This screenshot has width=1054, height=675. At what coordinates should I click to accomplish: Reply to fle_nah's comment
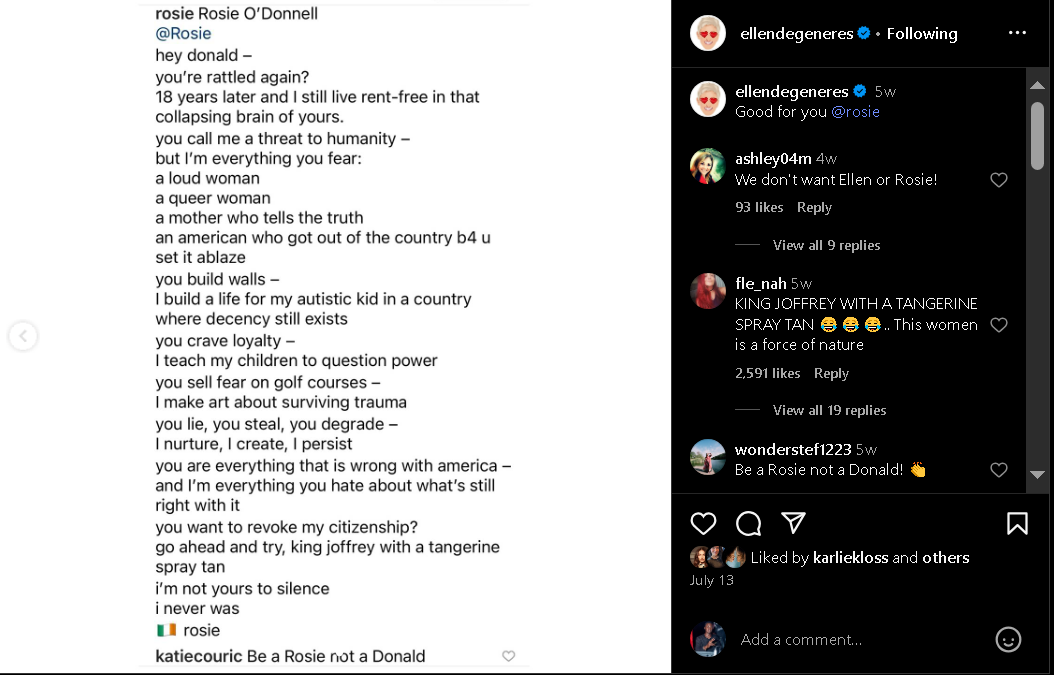click(x=831, y=373)
